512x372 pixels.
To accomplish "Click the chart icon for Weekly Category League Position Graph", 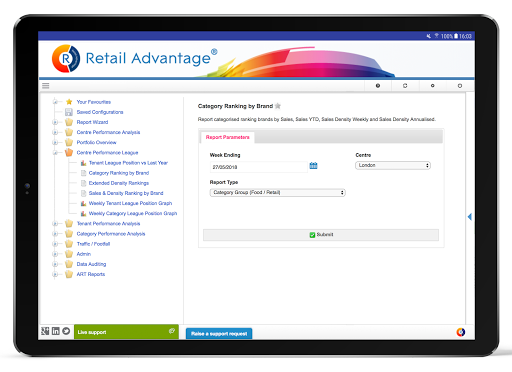I will (x=84, y=213).
